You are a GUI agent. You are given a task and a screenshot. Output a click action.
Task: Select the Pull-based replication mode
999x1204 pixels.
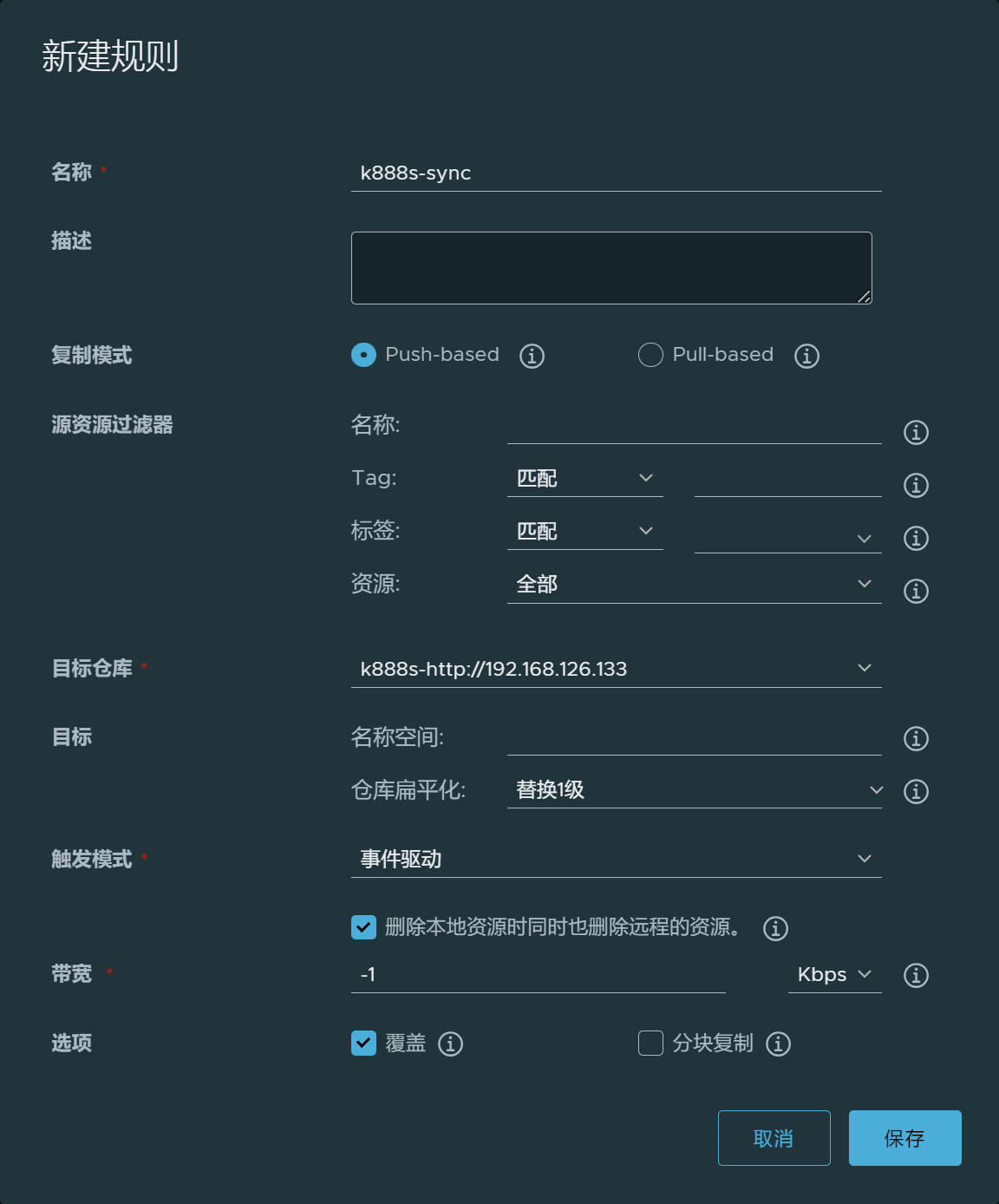click(x=650, y=355)
